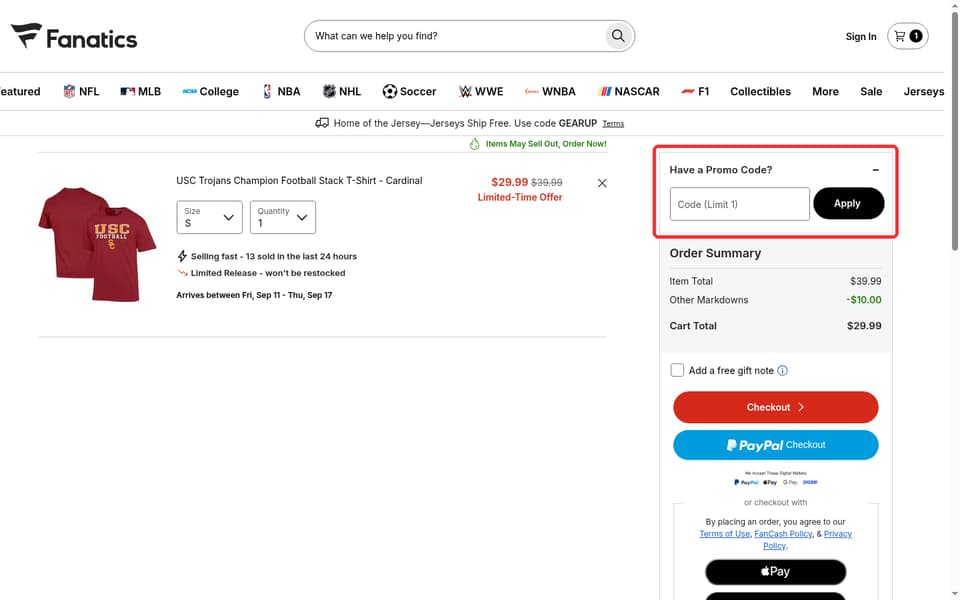
Task: Click the Other Markdowns -$10.00 value
Action: tap(864, 300)
